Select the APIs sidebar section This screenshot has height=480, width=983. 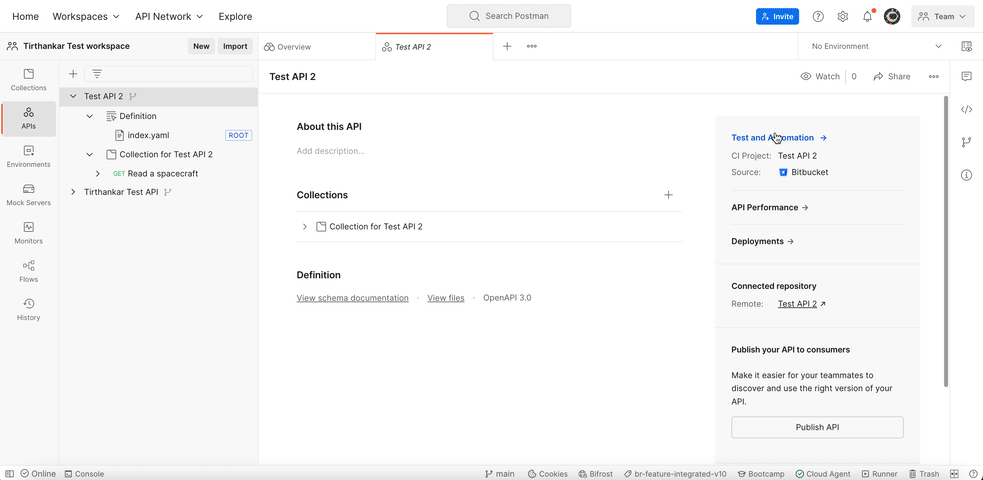29,118
